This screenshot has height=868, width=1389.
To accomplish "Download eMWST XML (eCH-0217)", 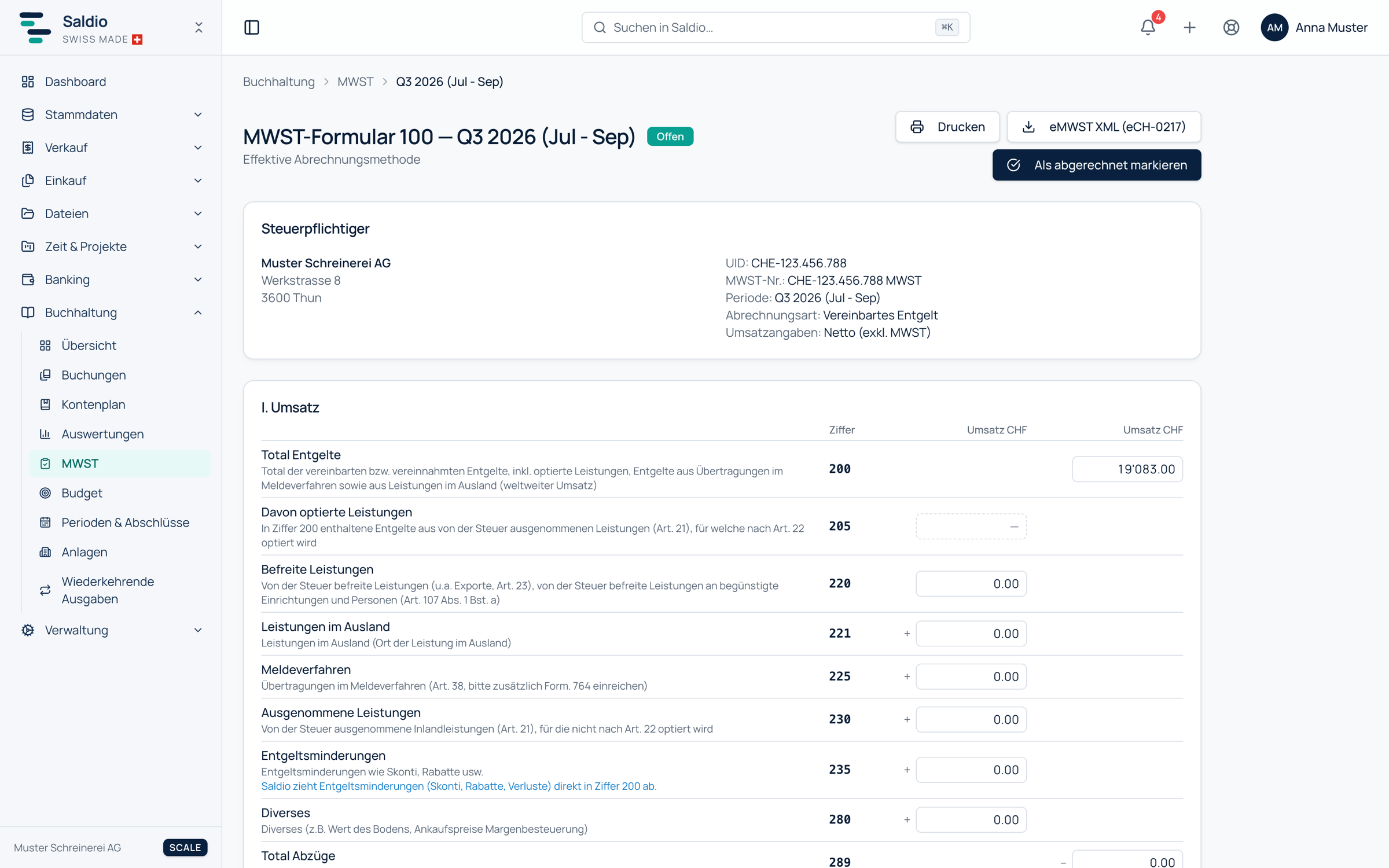I will (x=1104, y=127).
